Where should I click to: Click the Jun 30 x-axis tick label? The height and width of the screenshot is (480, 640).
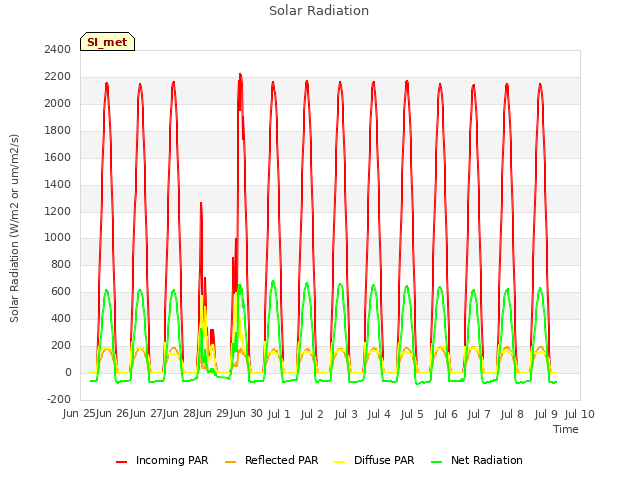(x=247, y=413)
